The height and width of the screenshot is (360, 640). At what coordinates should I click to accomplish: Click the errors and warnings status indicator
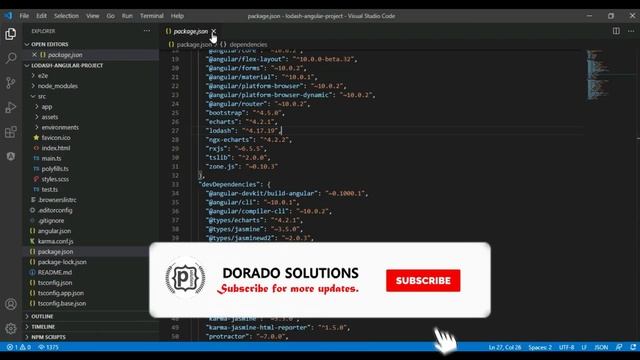[19, 347]
